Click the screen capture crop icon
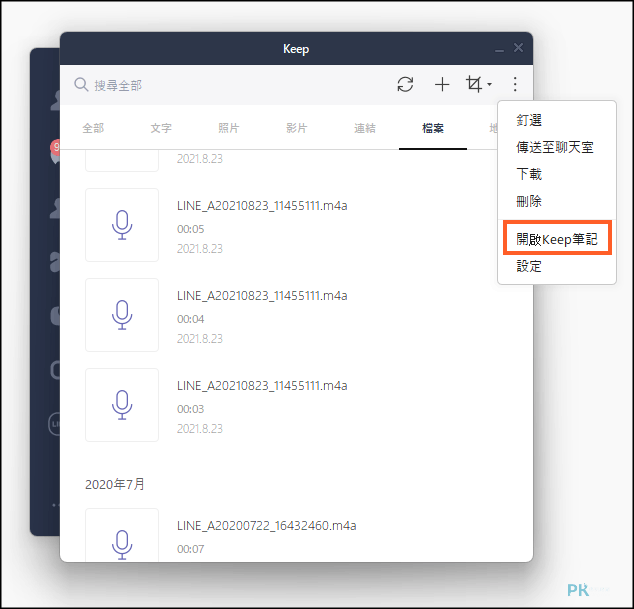Screen dimensions: 634x609 click(474, 84)
